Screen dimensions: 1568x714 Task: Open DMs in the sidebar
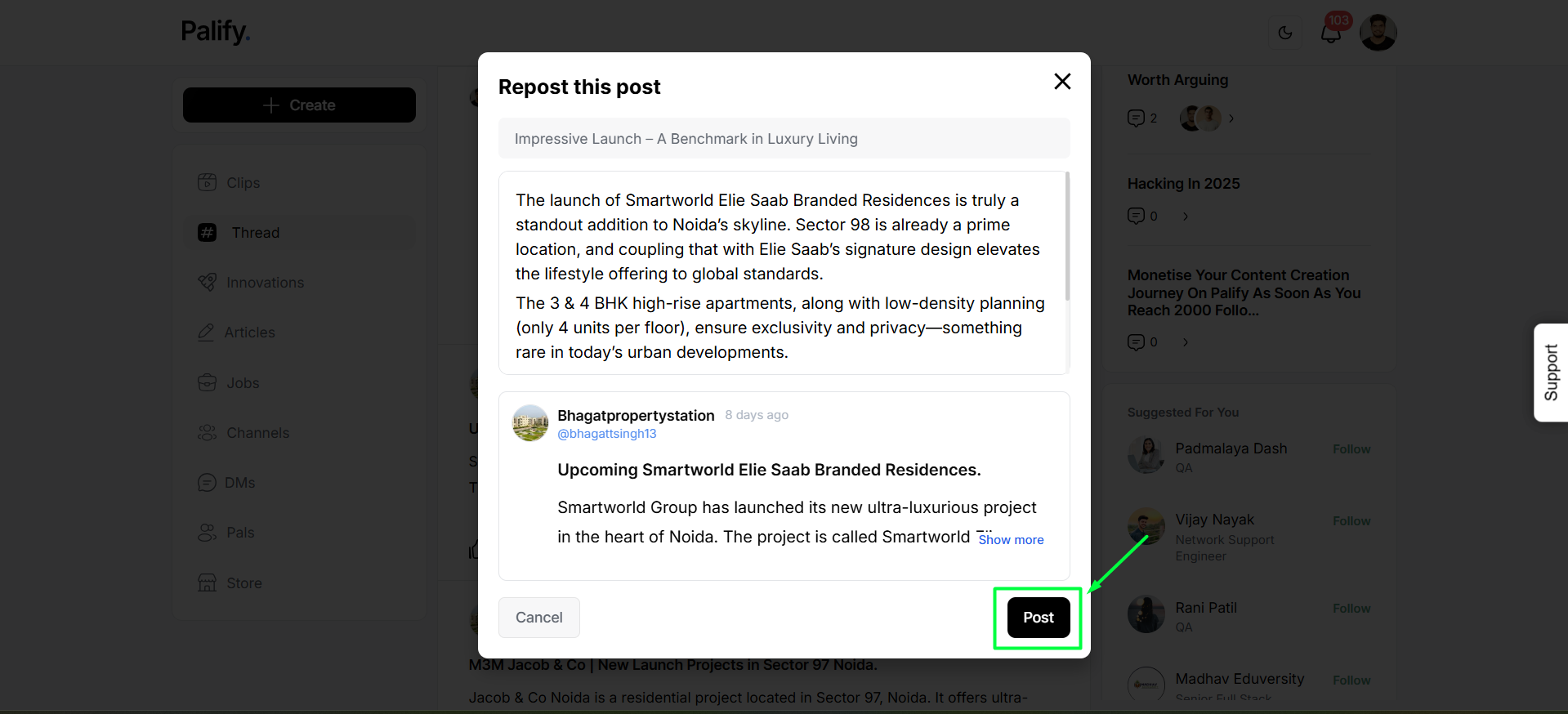click(x=299, y=483)
